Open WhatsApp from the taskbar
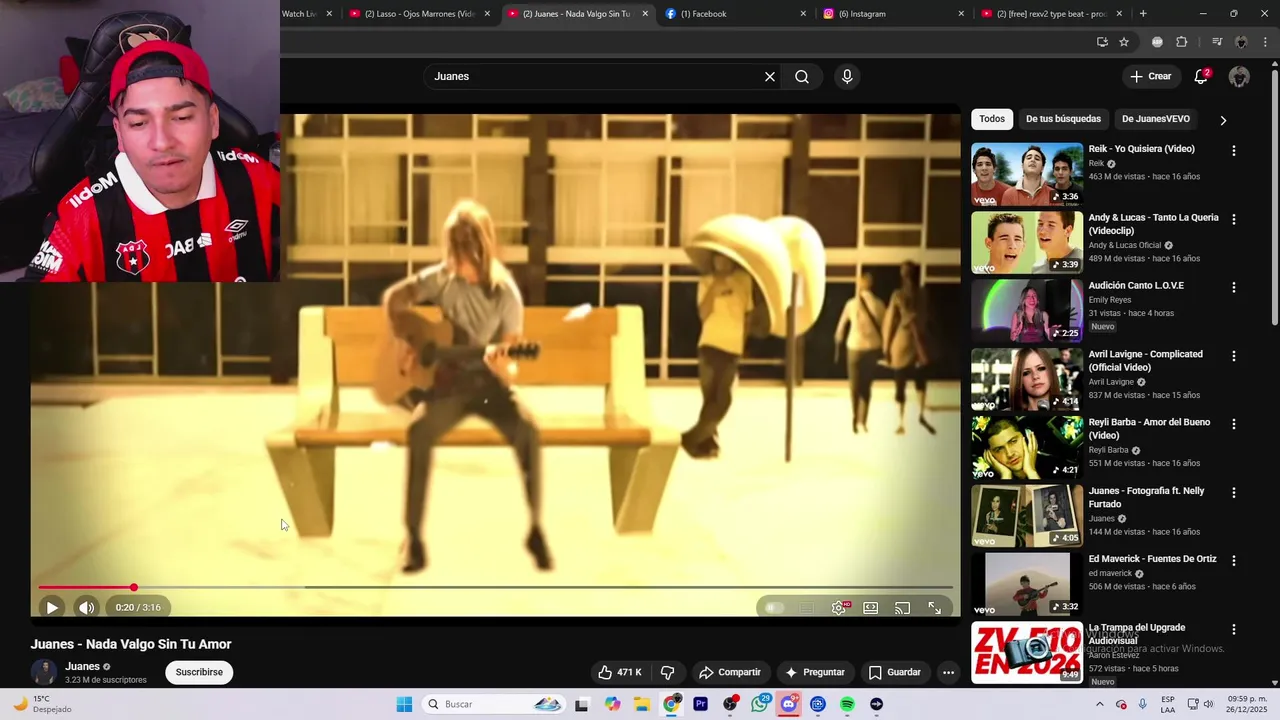 760,704
